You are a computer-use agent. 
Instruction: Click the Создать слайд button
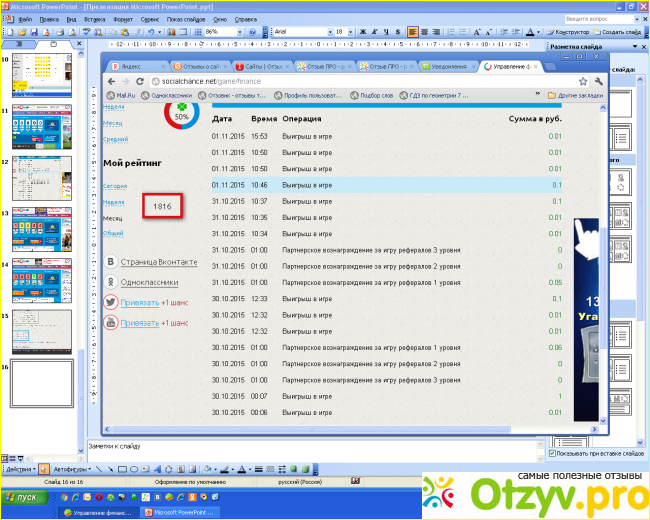[617, 32]
